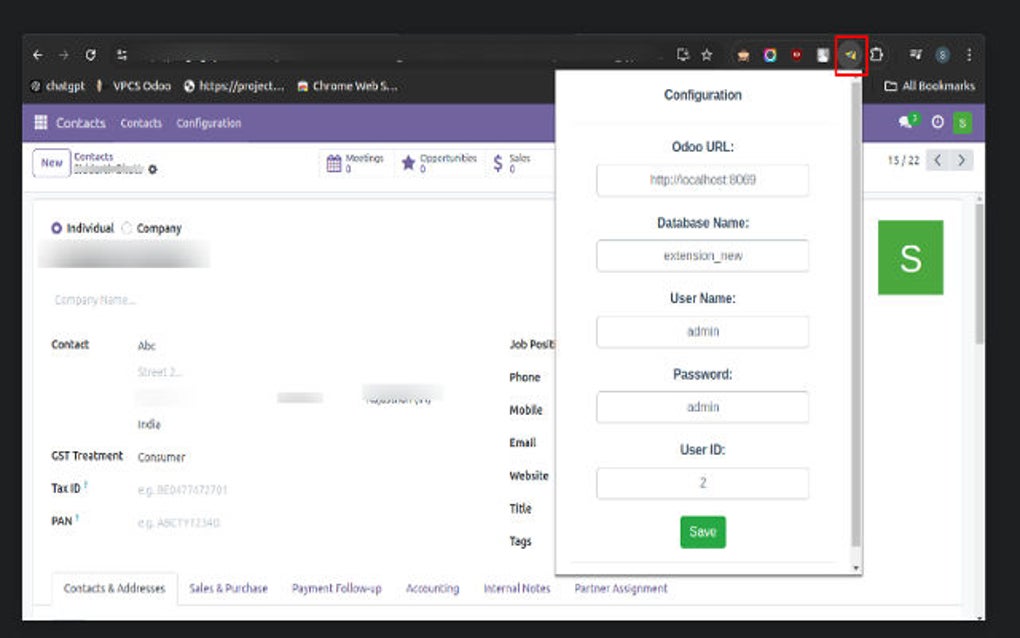Click the Meetings calendar icon
Image resolution: width=1020 pixels, height=638 pixels.
[x=333, y=161]
